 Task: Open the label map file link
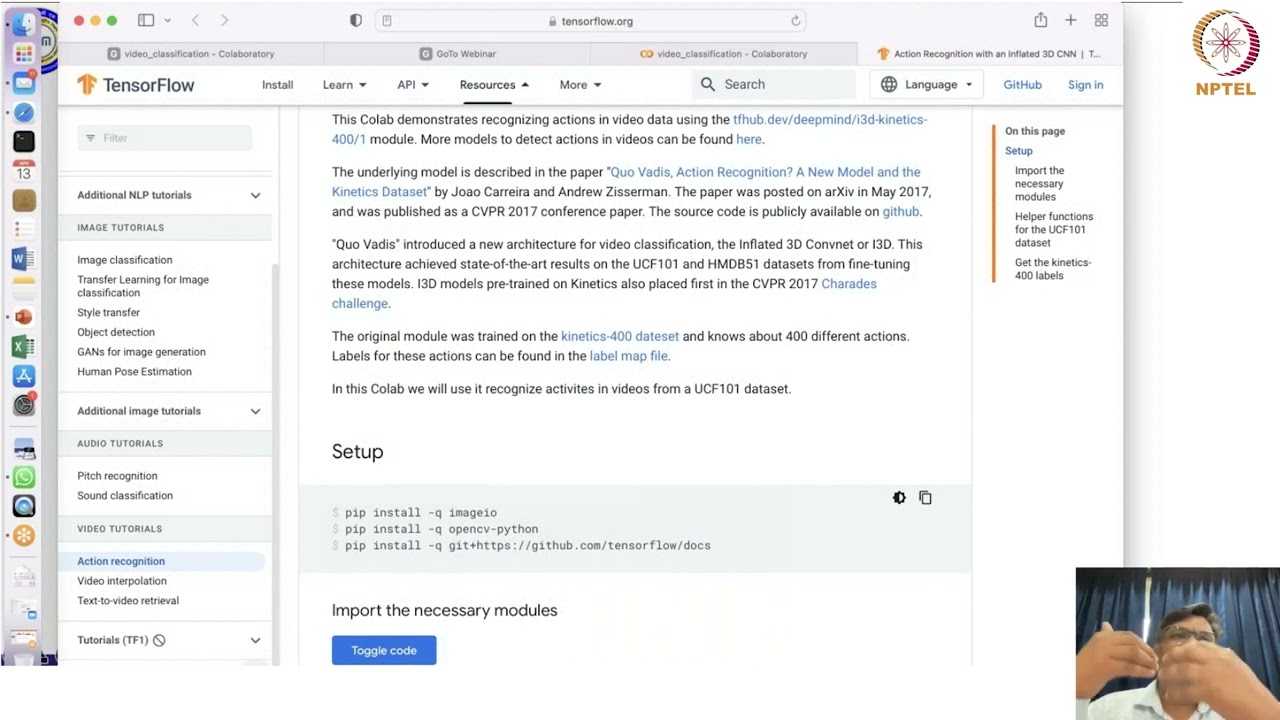628,356
